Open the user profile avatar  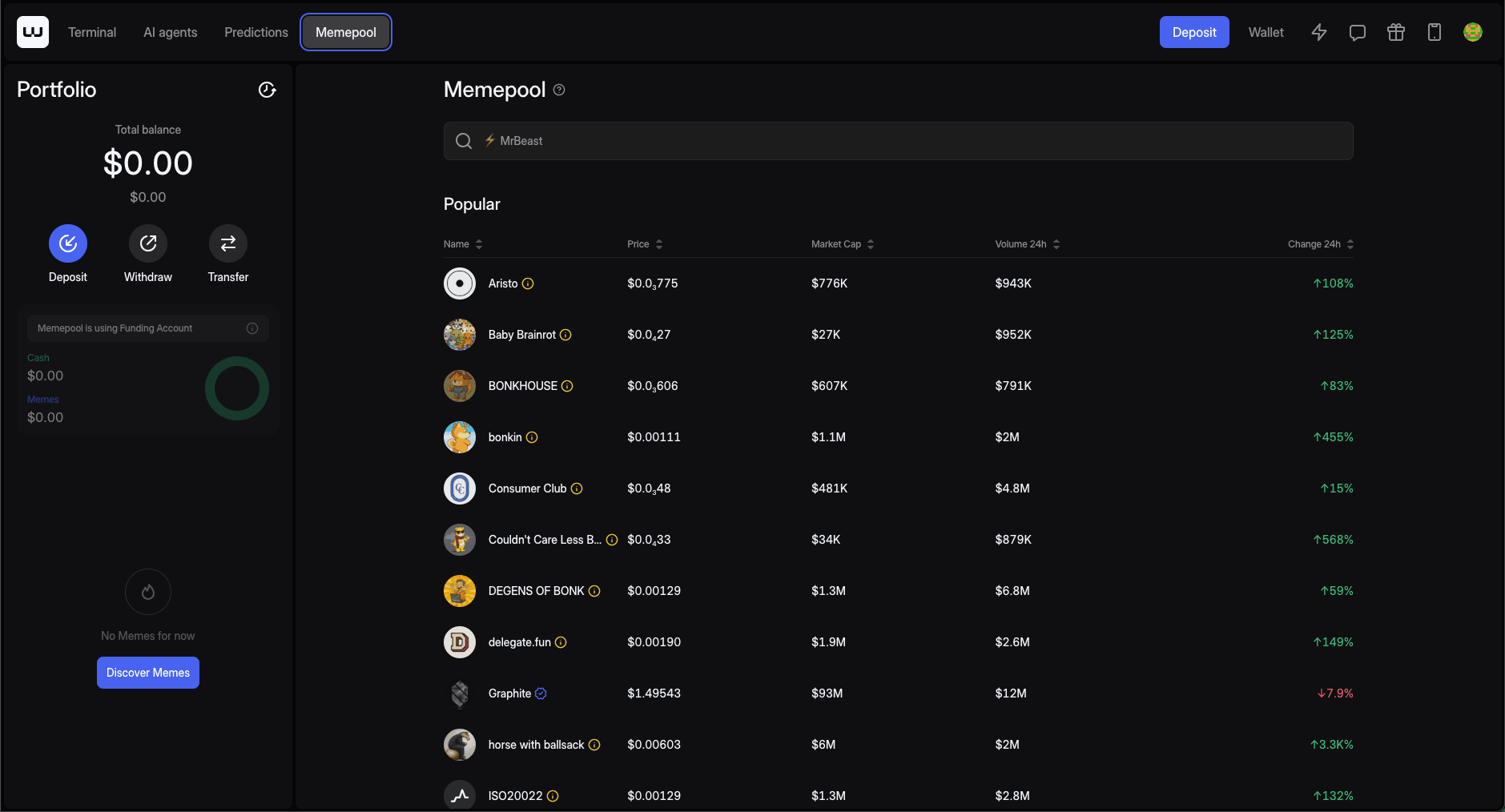click(x=1472, y=32)
